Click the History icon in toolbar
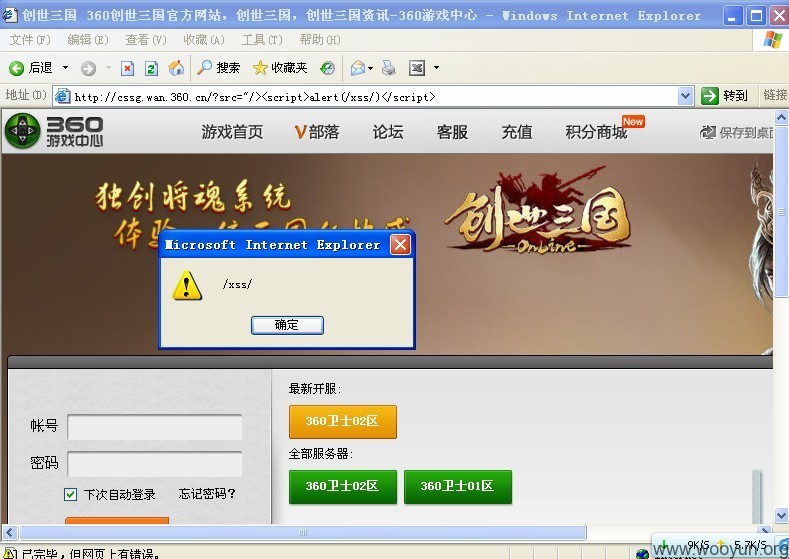Screen dimensions: 789x559 [x=328, y=67]
